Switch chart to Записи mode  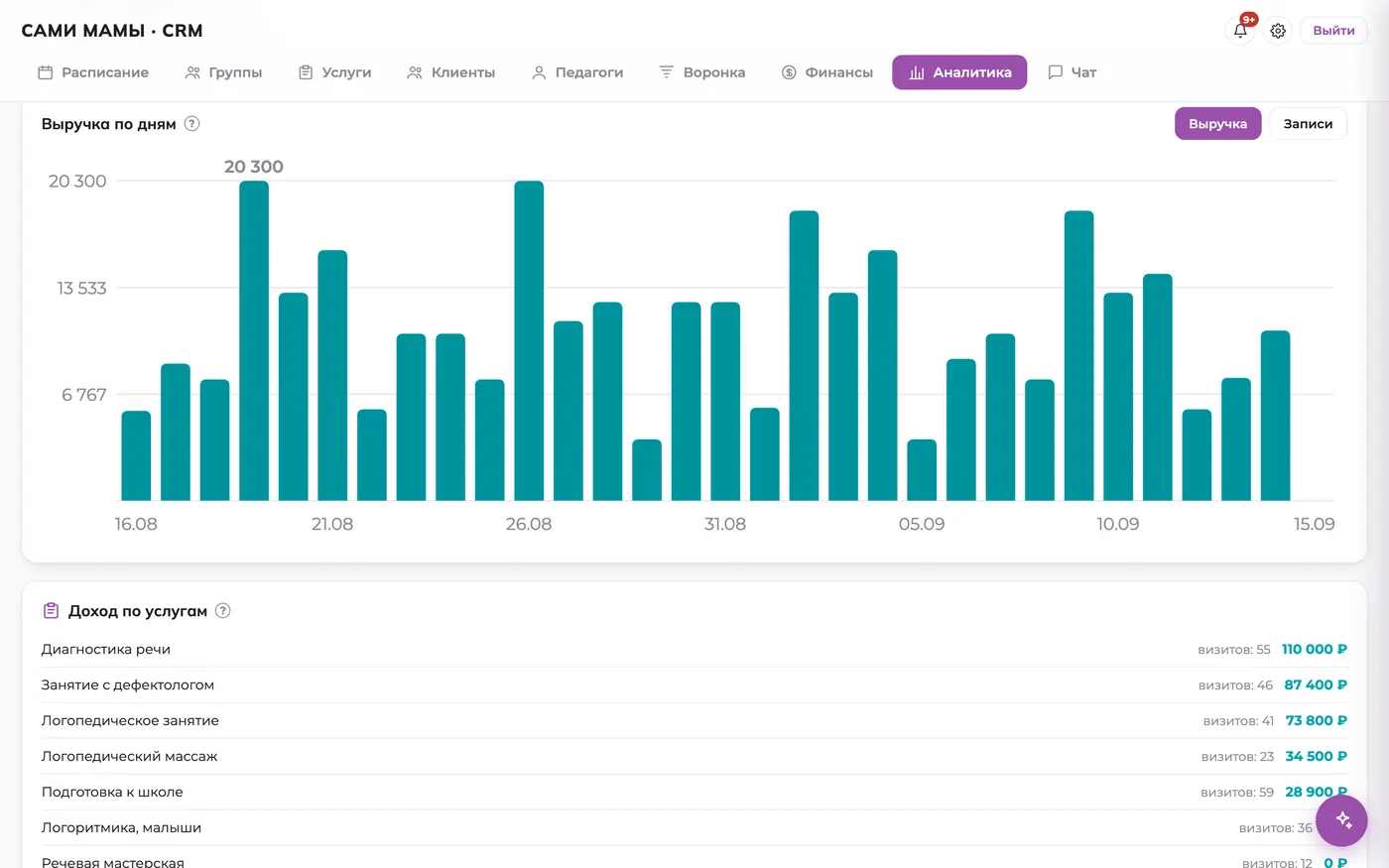coord(1308,124)
